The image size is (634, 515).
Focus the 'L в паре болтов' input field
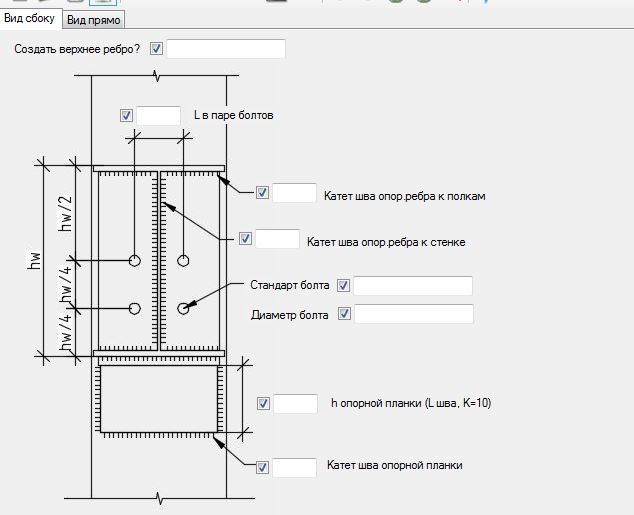coord(158,115)
